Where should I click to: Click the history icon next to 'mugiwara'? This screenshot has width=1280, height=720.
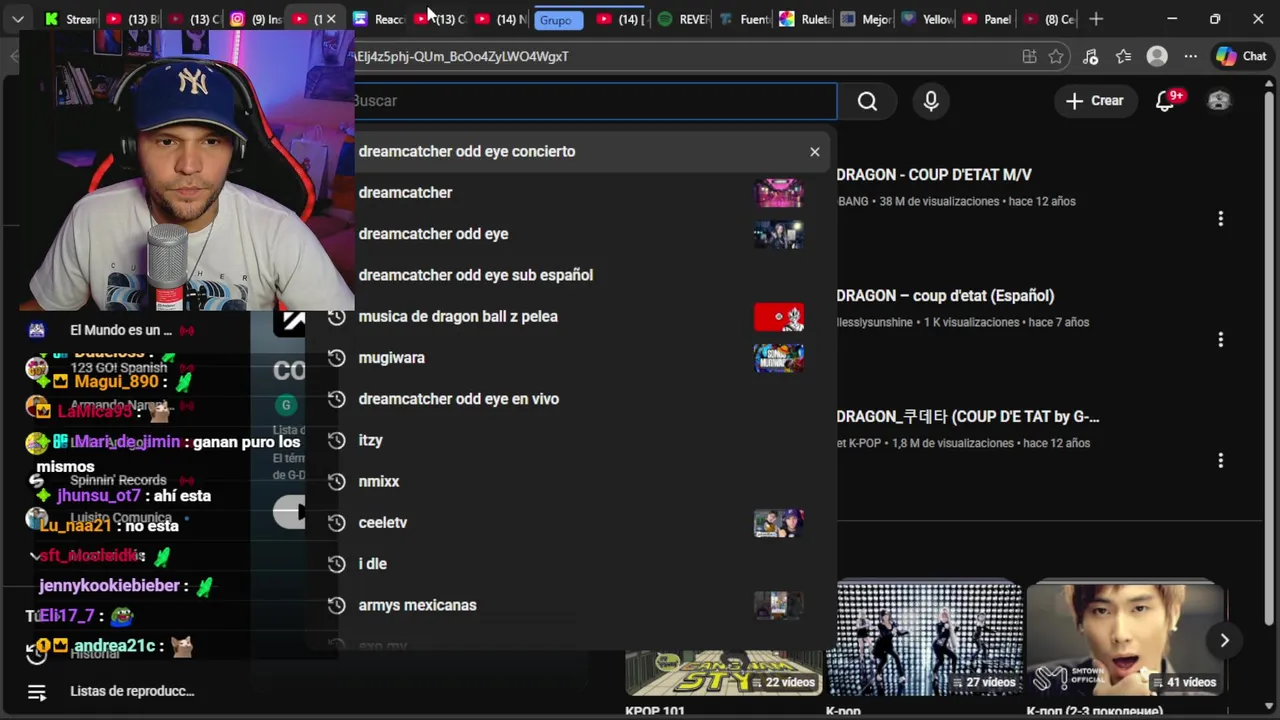pos(337,358)
